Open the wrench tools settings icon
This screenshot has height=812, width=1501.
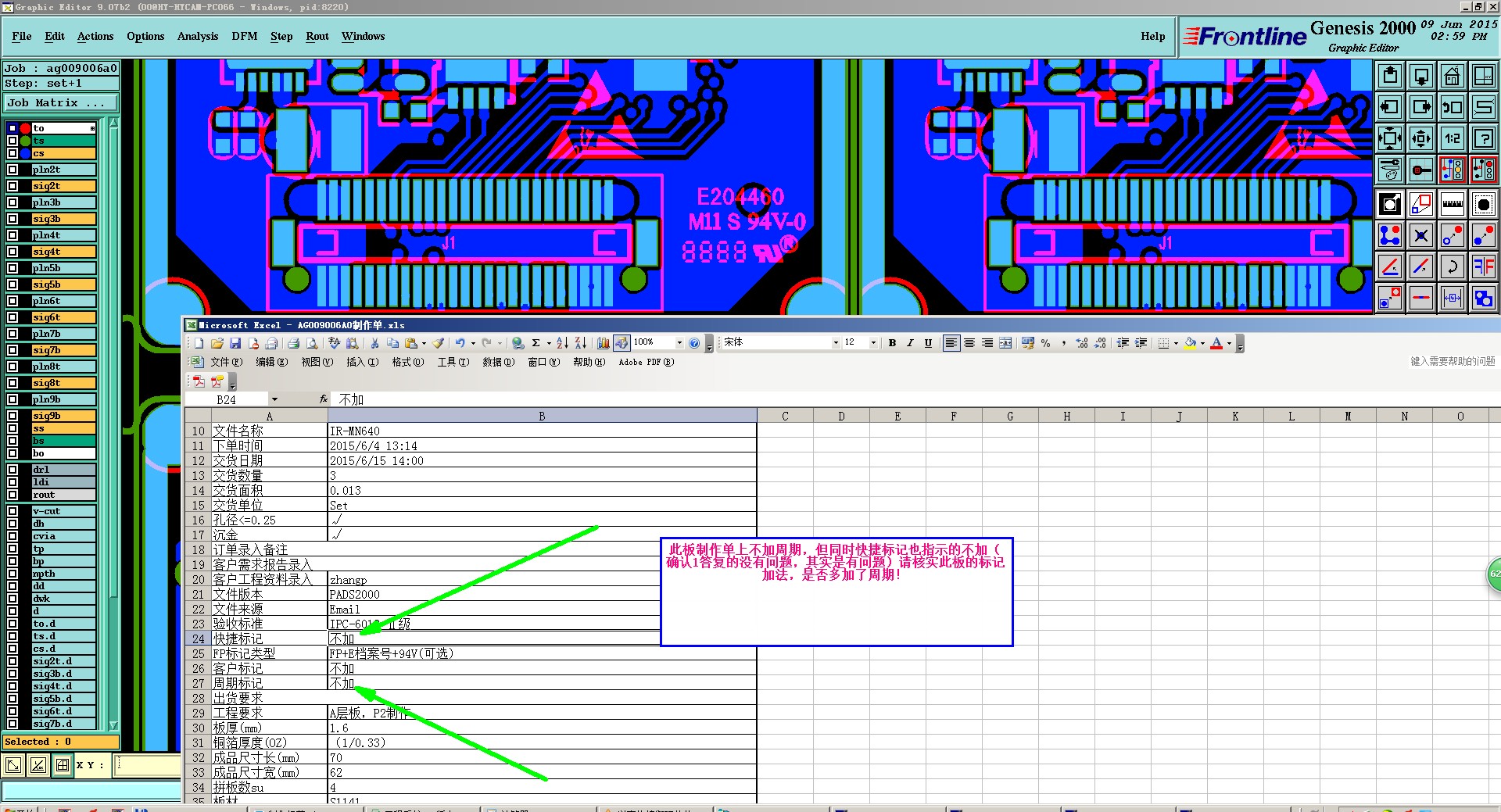1390,170
